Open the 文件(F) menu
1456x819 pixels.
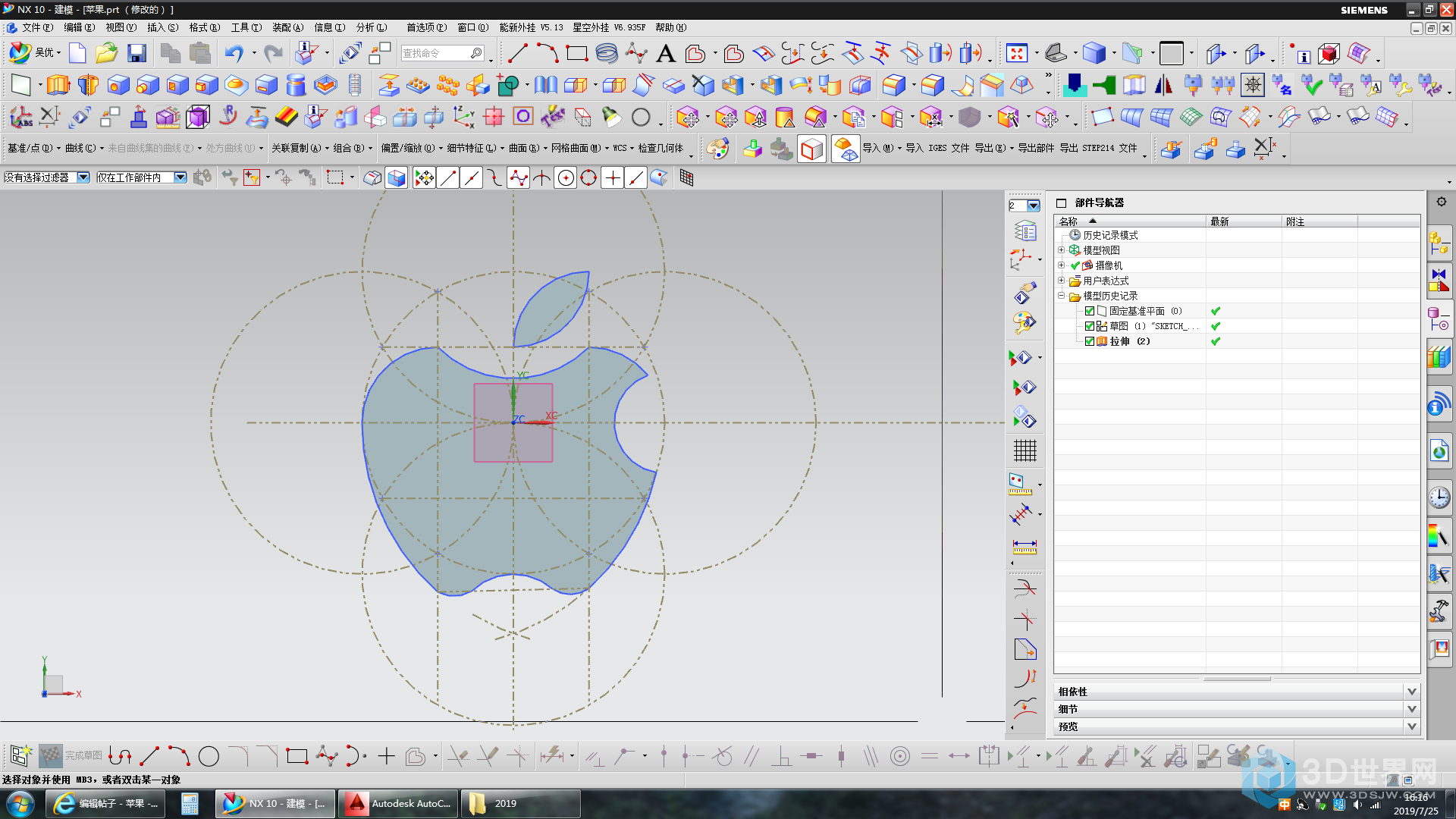[x=37, y=27]
